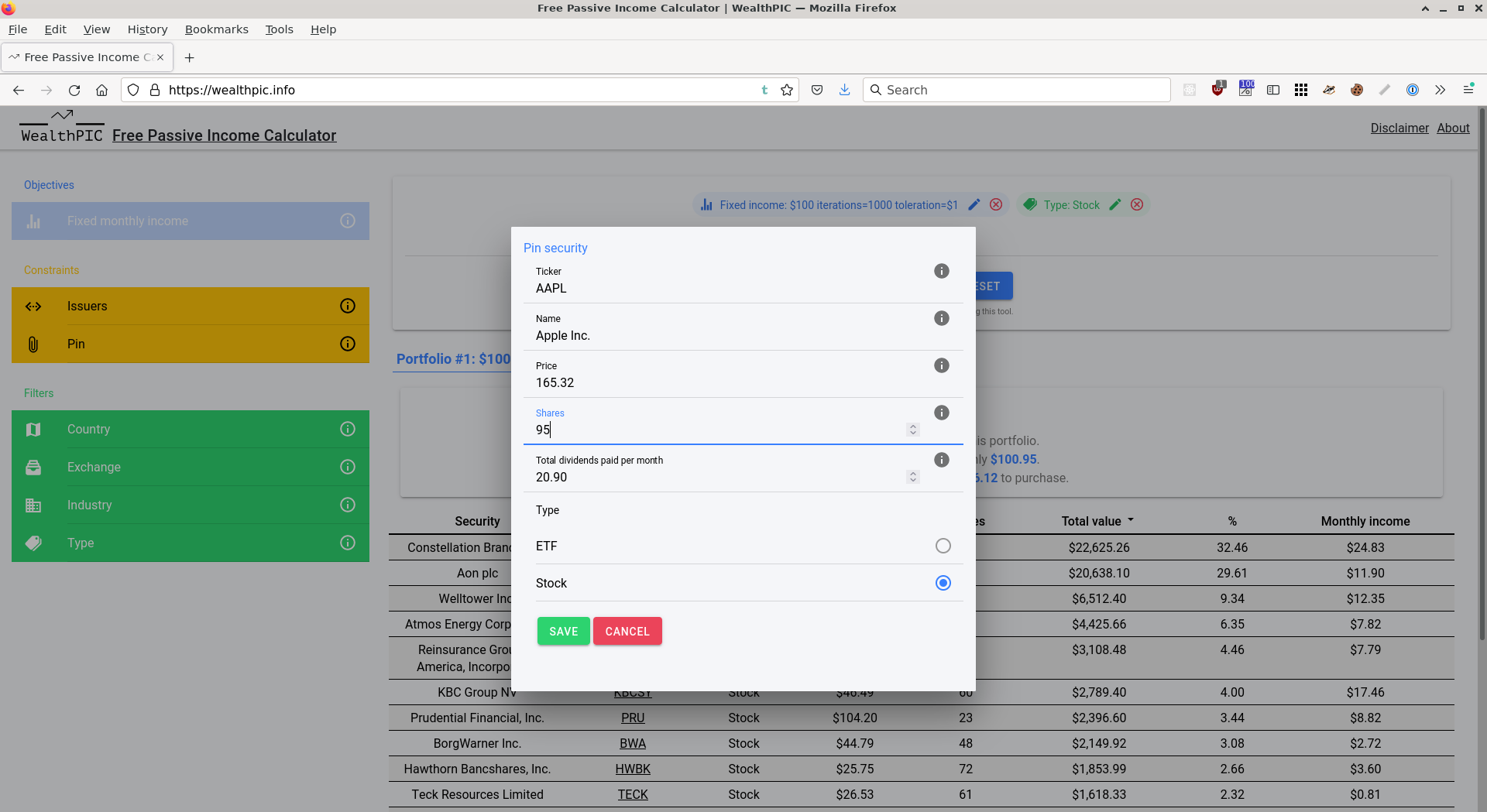Open info for Issuers constraint
This screenshot has width=1487, height=812.
coord(348,306)
